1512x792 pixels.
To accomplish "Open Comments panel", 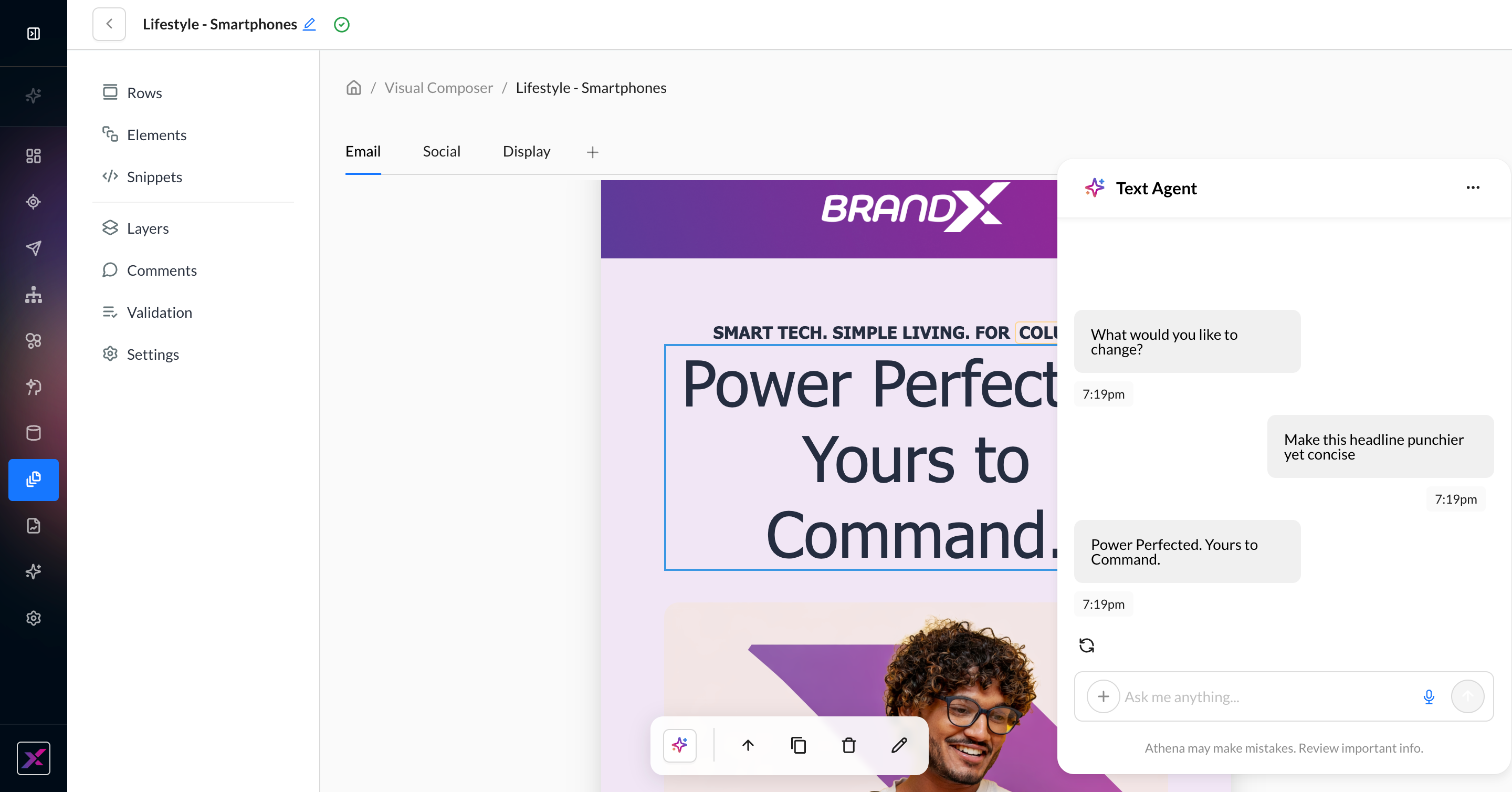I will 149,270.
